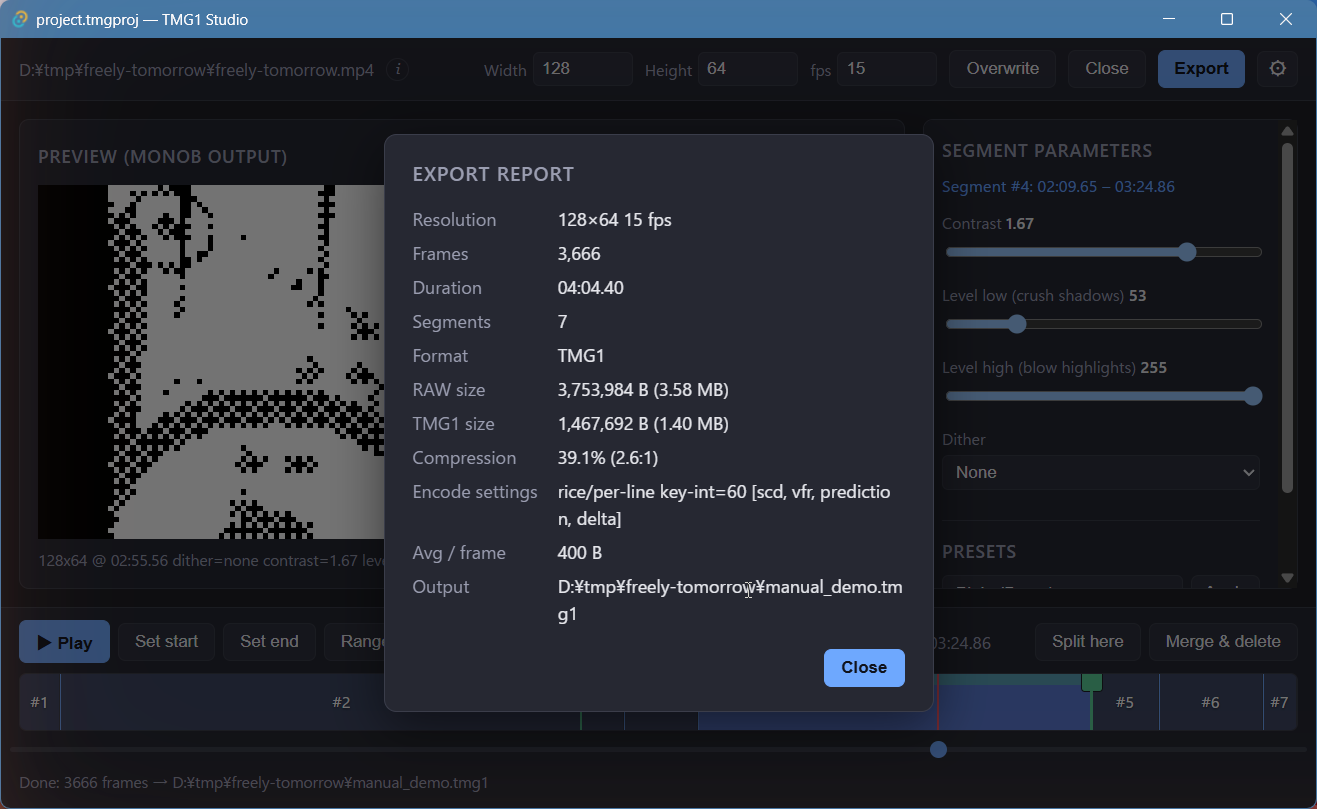
Task: Click the Height input field
Action: (x=748, y=69)
